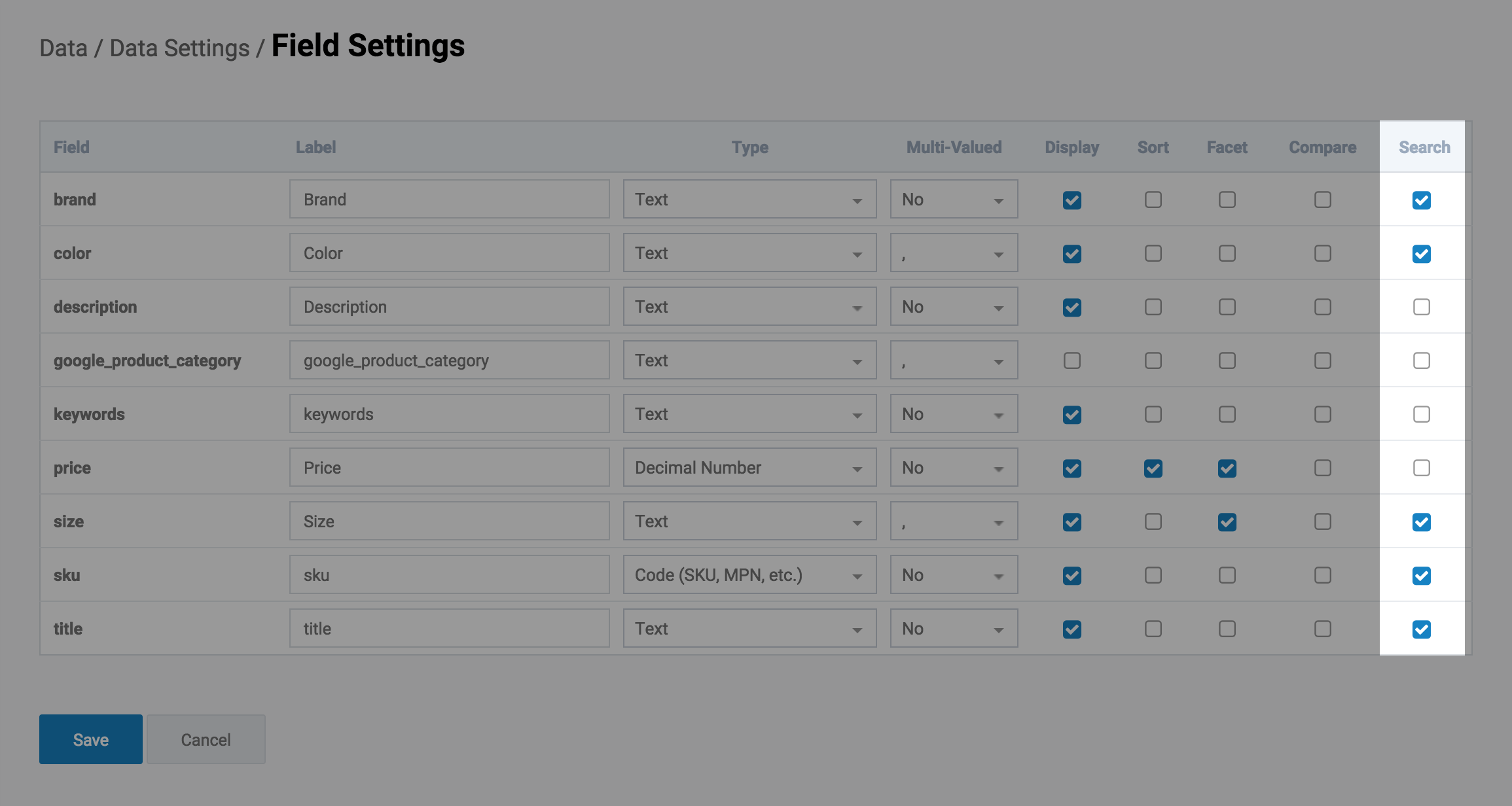Open Multi-Valued dropdown for brand
The width and height of the screenshot is (1512, 806).
(953, 200)
